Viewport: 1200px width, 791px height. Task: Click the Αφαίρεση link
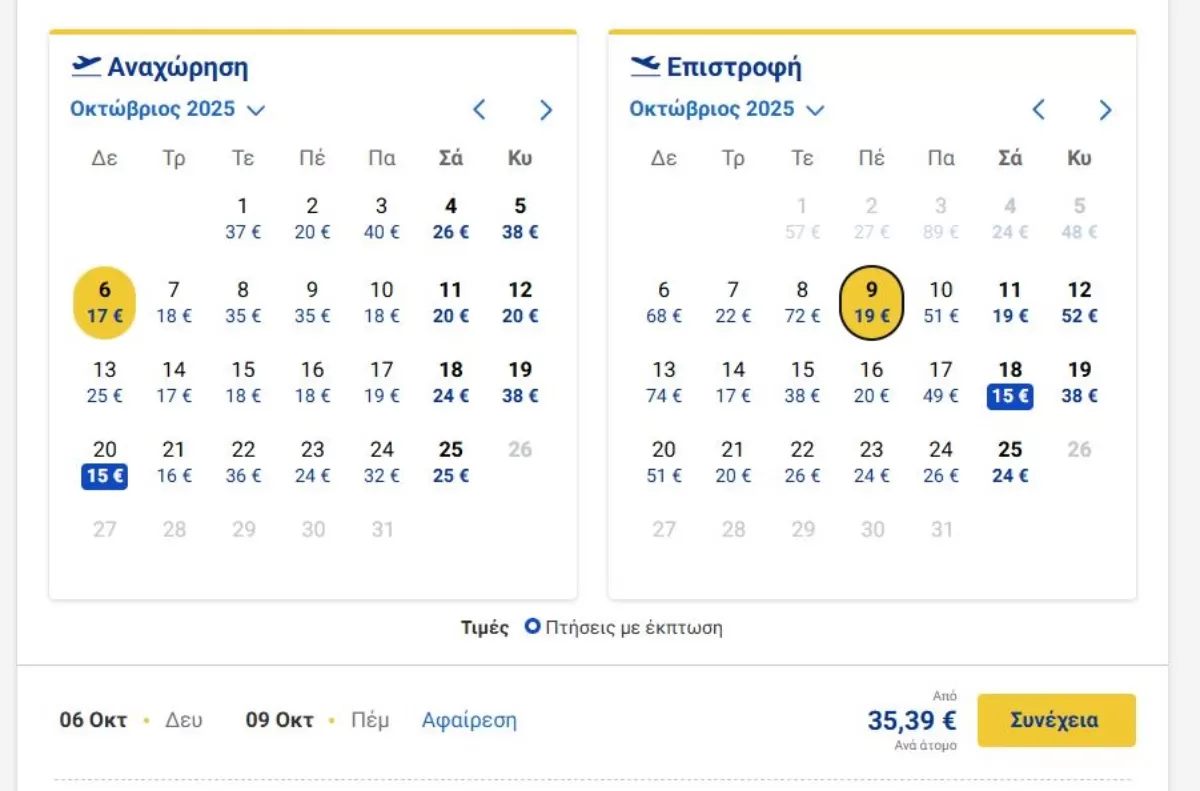click(469, 720)
